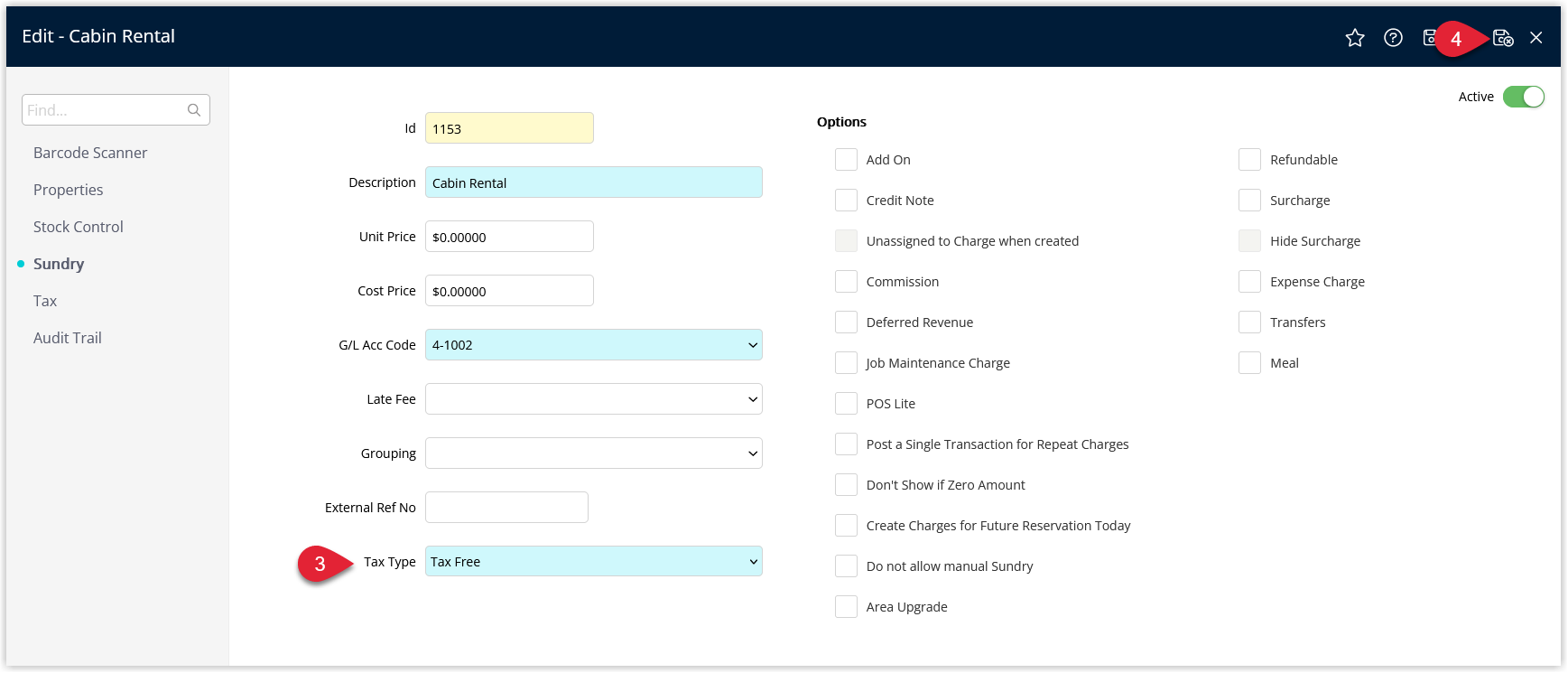This screenshot has width=1568, height=673.
Task: Click the Id field showing 1153
Action: pos(509,128)
